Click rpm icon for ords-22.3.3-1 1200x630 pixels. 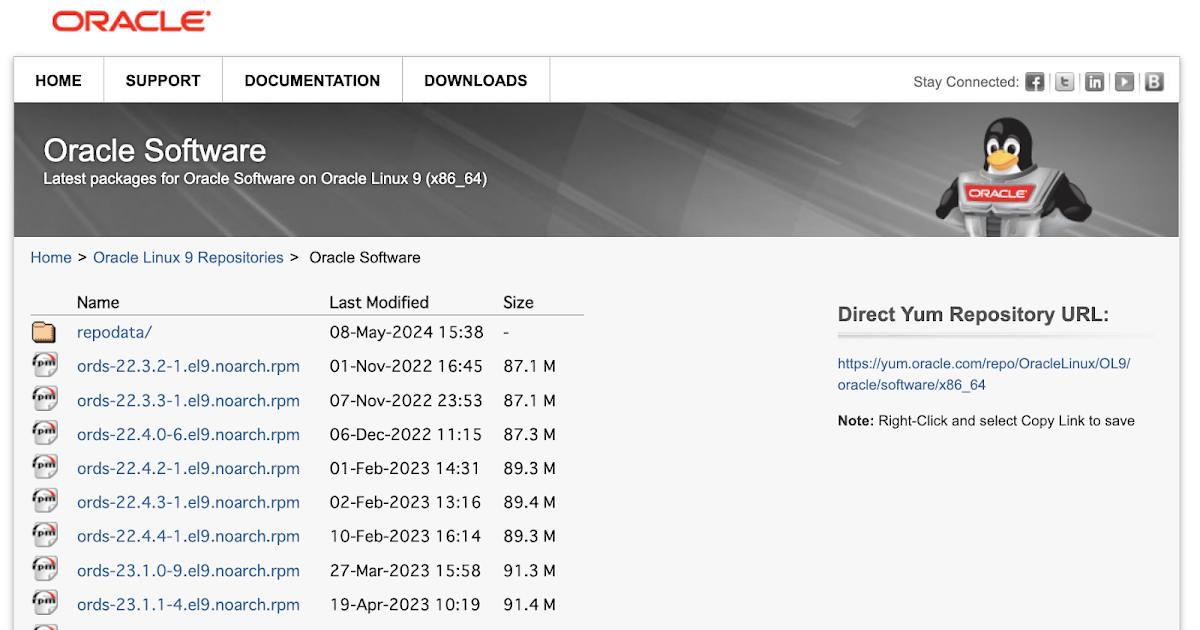(44, 399)
